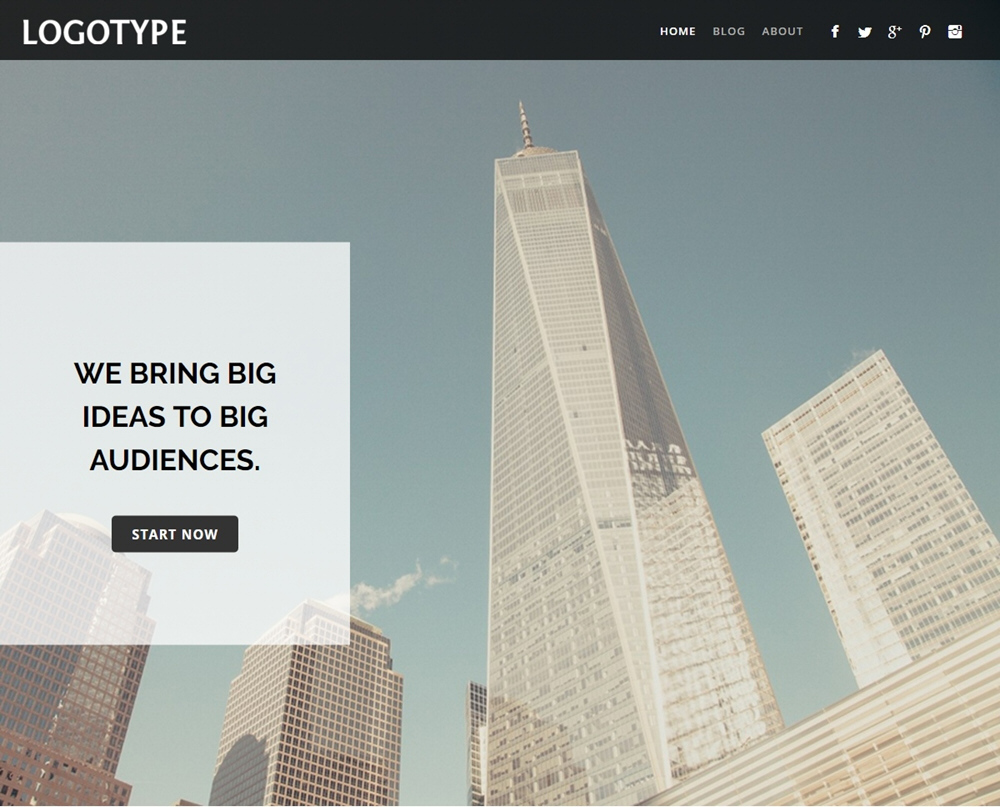Select the headline "We bring big ideas to big audiences."

(x=175, y=417)
